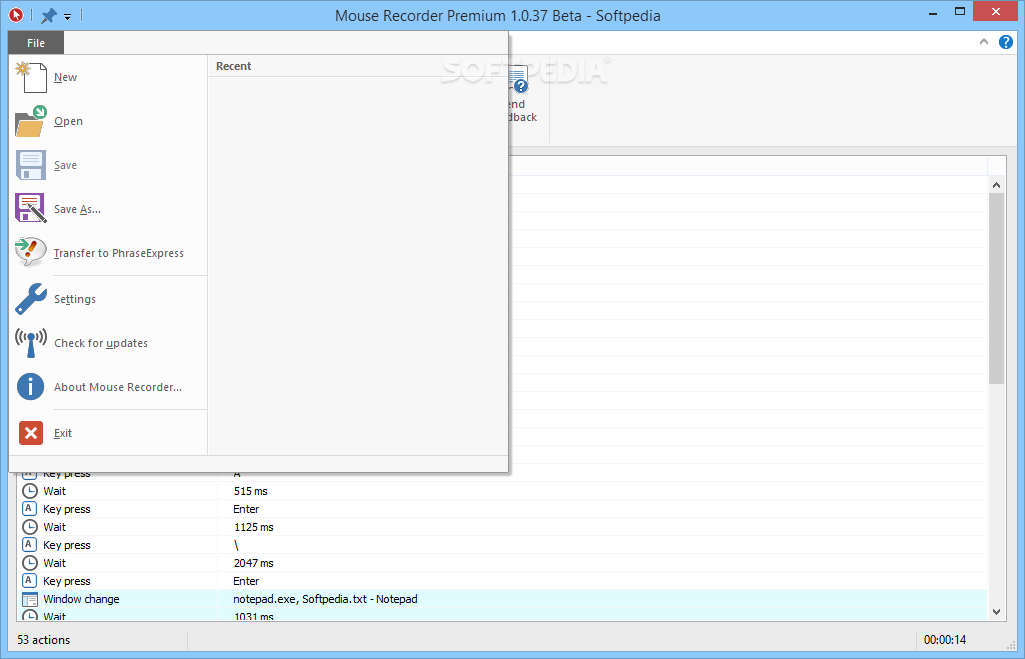
Task: Click Key press icon on backslash row
Action: coord(29,544)
